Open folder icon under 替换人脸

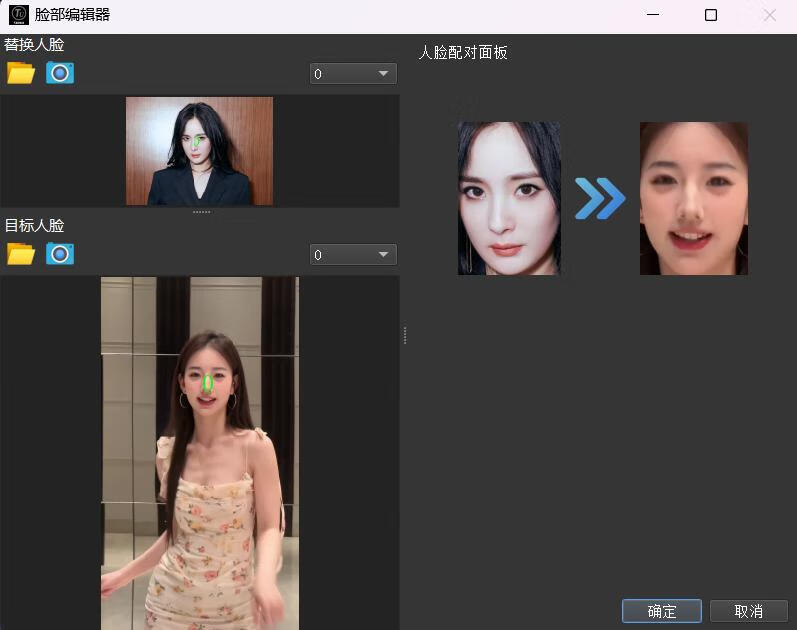coord(20,72)
